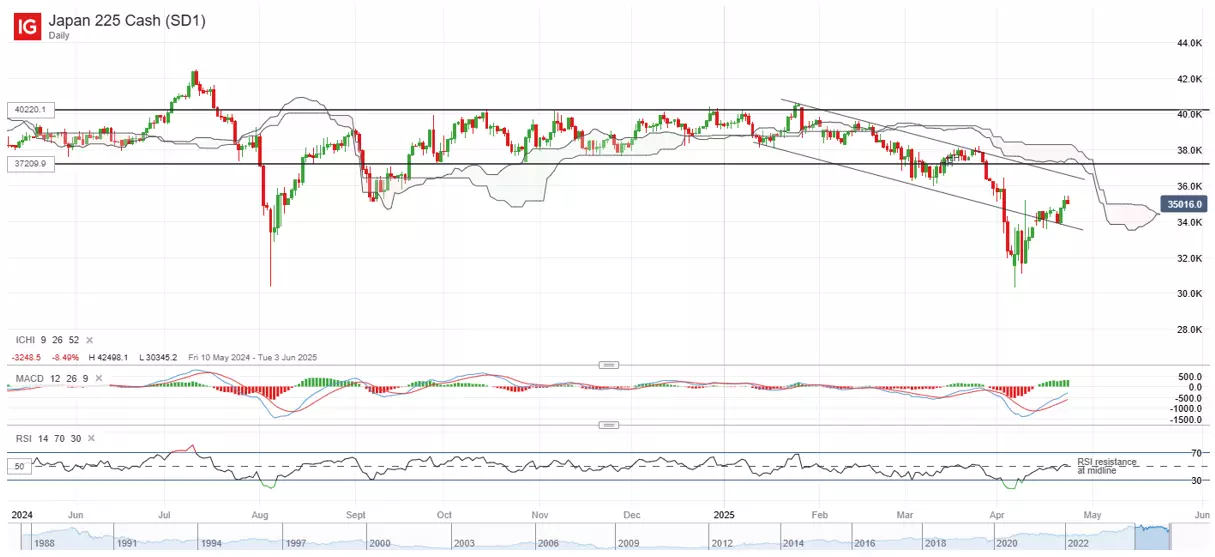Click the 'RSI resistance at midline' annotation
This screenshot has height=557, width=1215.
point(1106,465)
